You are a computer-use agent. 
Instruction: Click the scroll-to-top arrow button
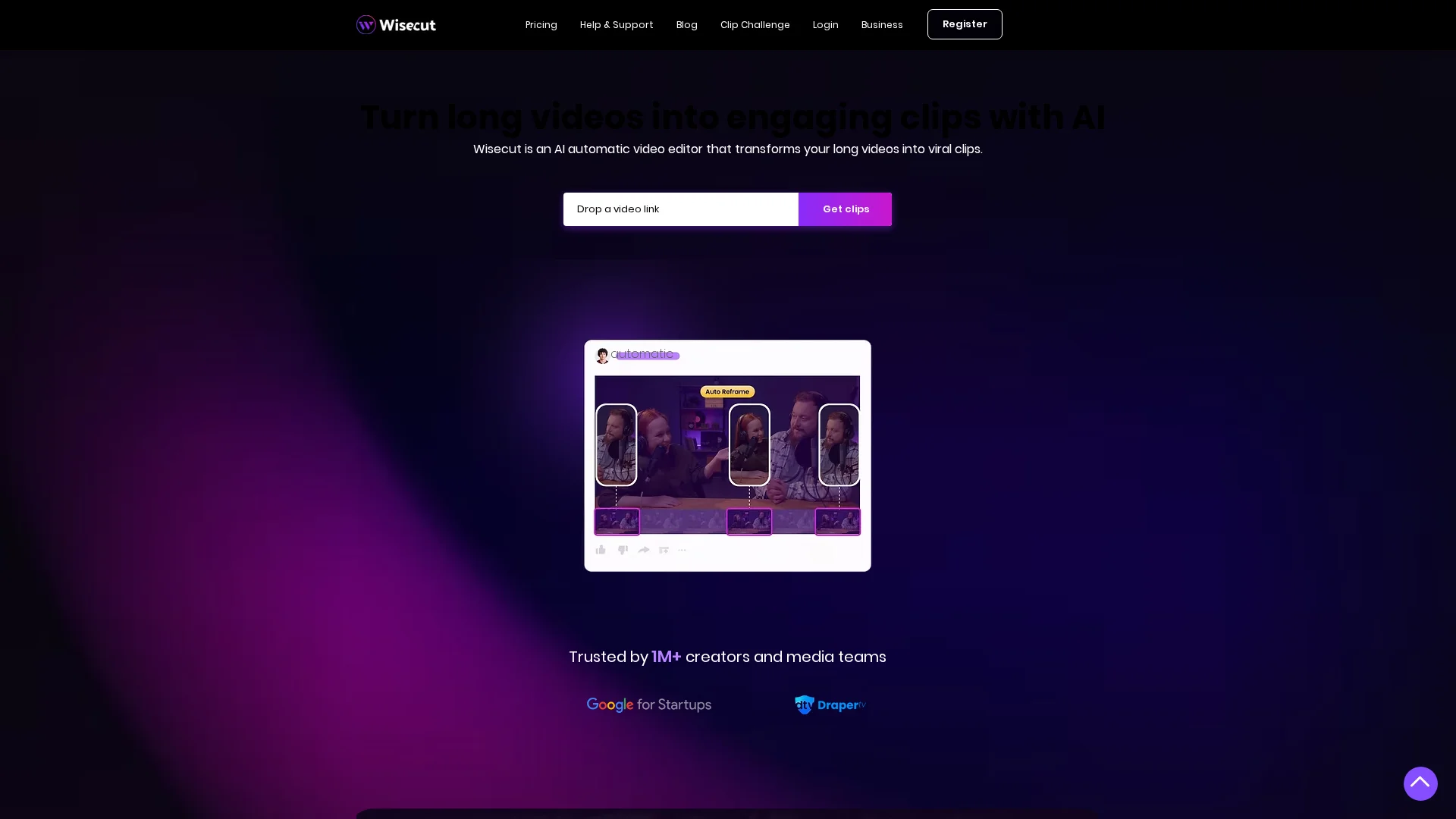tap(1420, 783)
